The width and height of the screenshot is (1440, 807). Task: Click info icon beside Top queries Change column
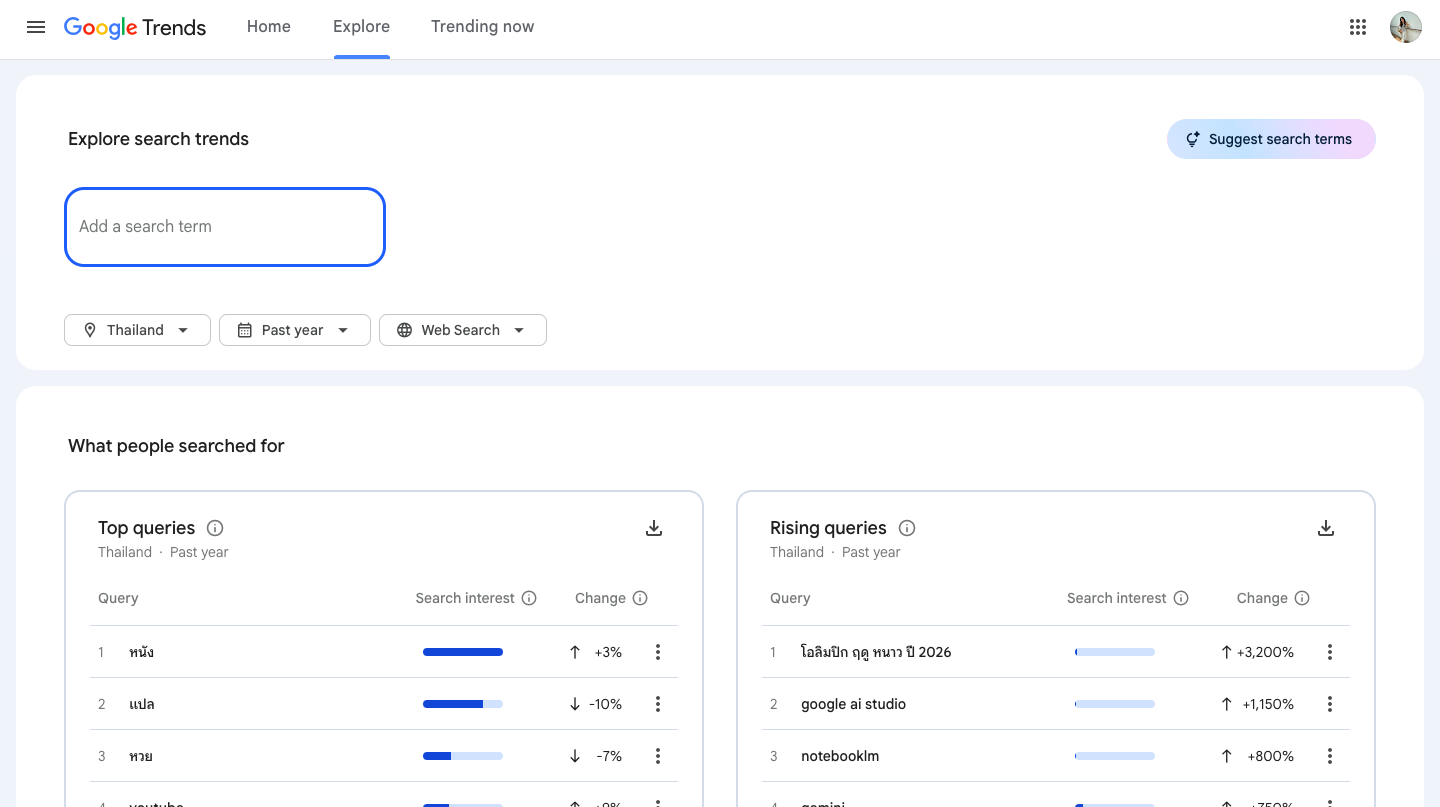(640, 598)
